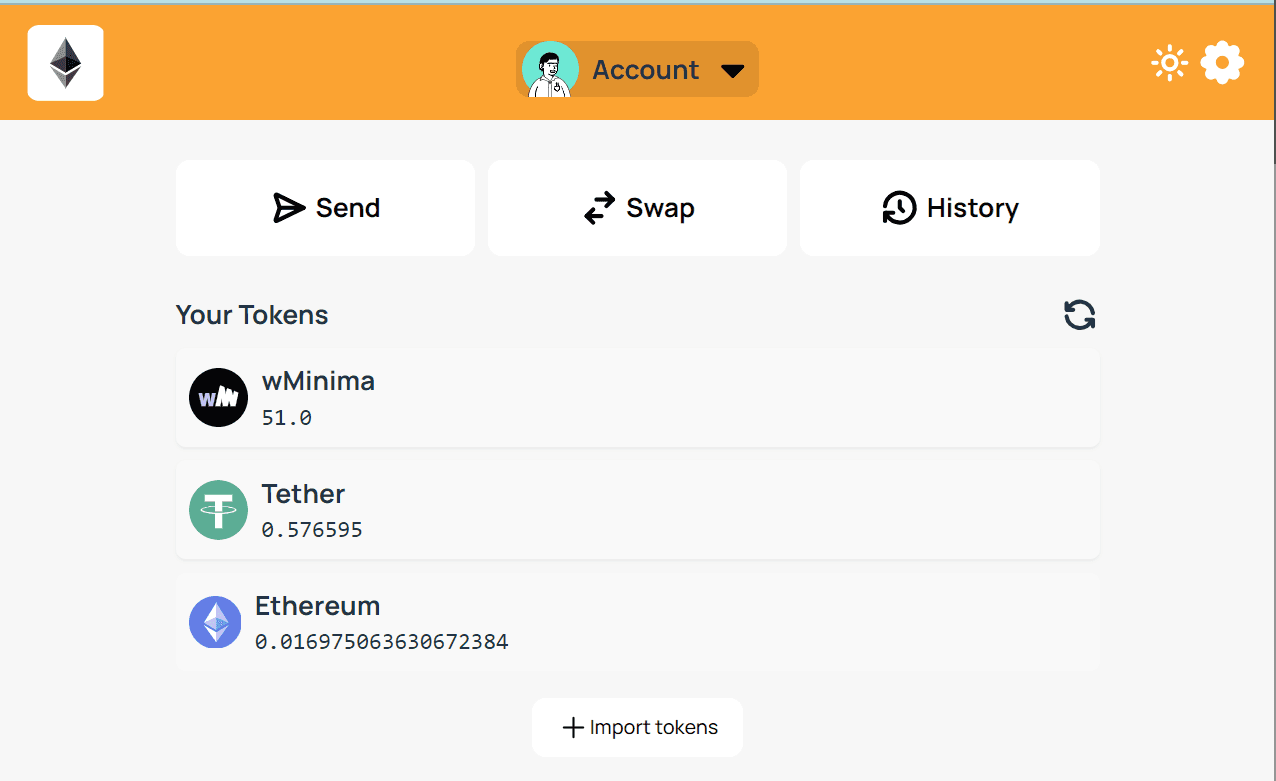Click the 0.576595 Tether balance

coord(312,530)
